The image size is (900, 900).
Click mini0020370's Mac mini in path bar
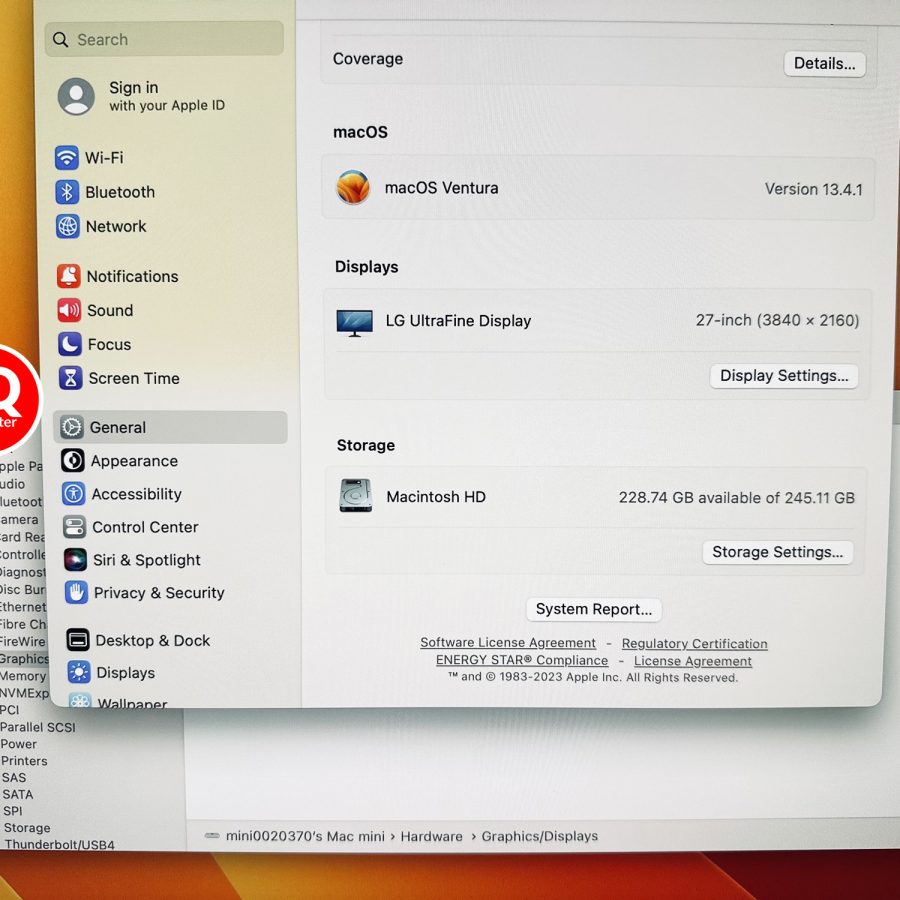[x=305, y=836]
